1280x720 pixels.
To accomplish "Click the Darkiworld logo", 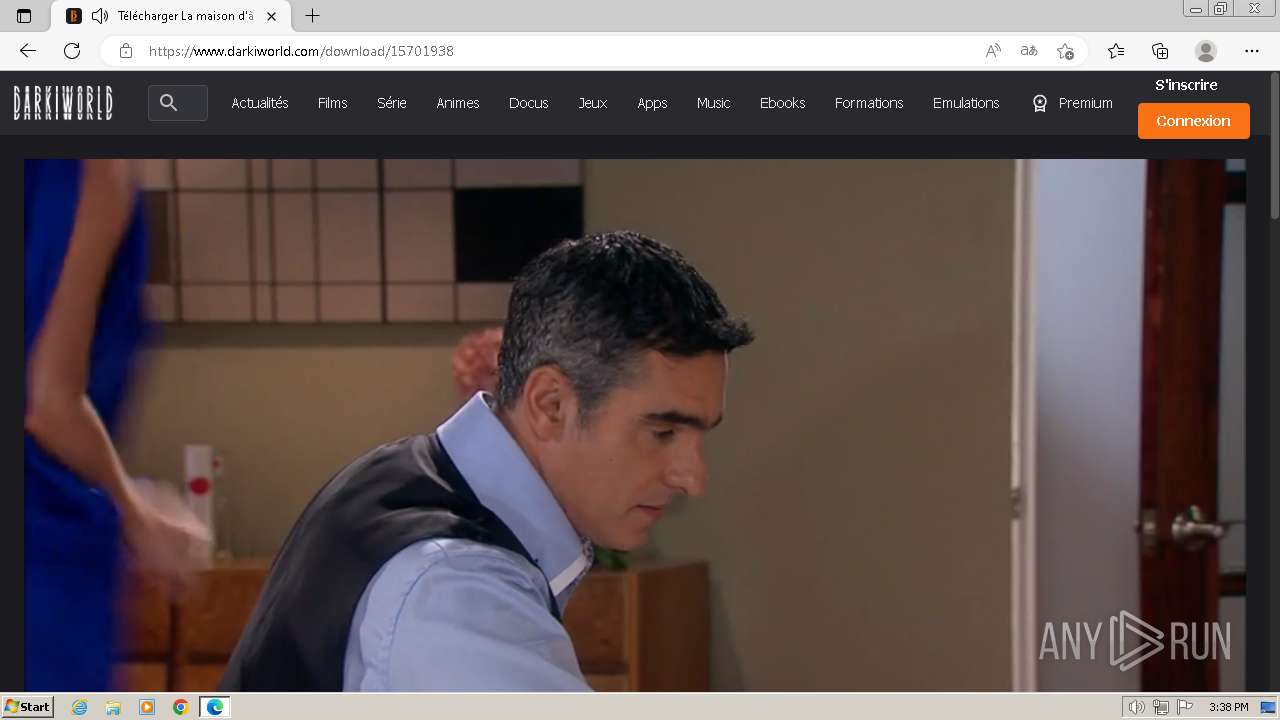I will [x=63, y=103].
